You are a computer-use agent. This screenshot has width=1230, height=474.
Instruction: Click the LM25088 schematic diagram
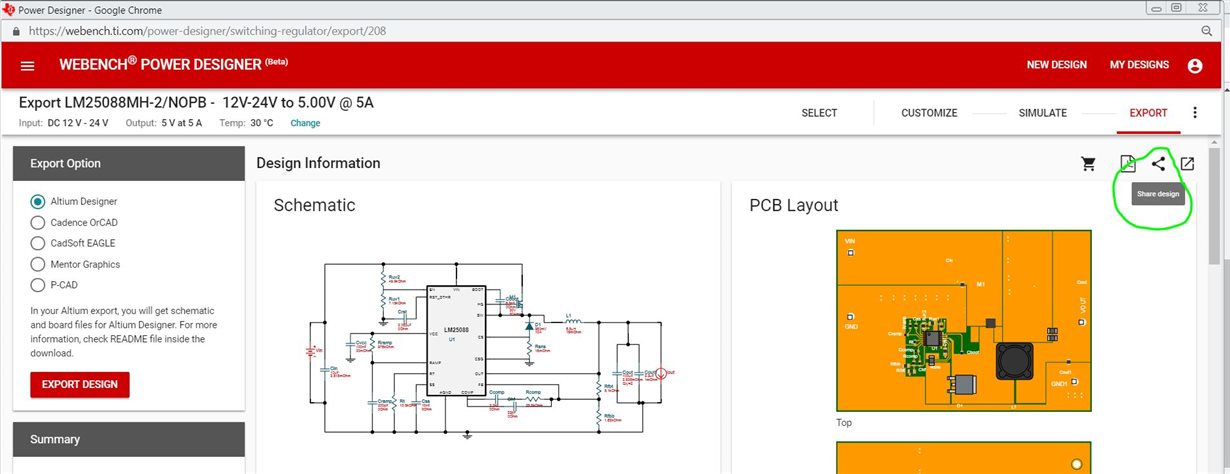point(488,348)
